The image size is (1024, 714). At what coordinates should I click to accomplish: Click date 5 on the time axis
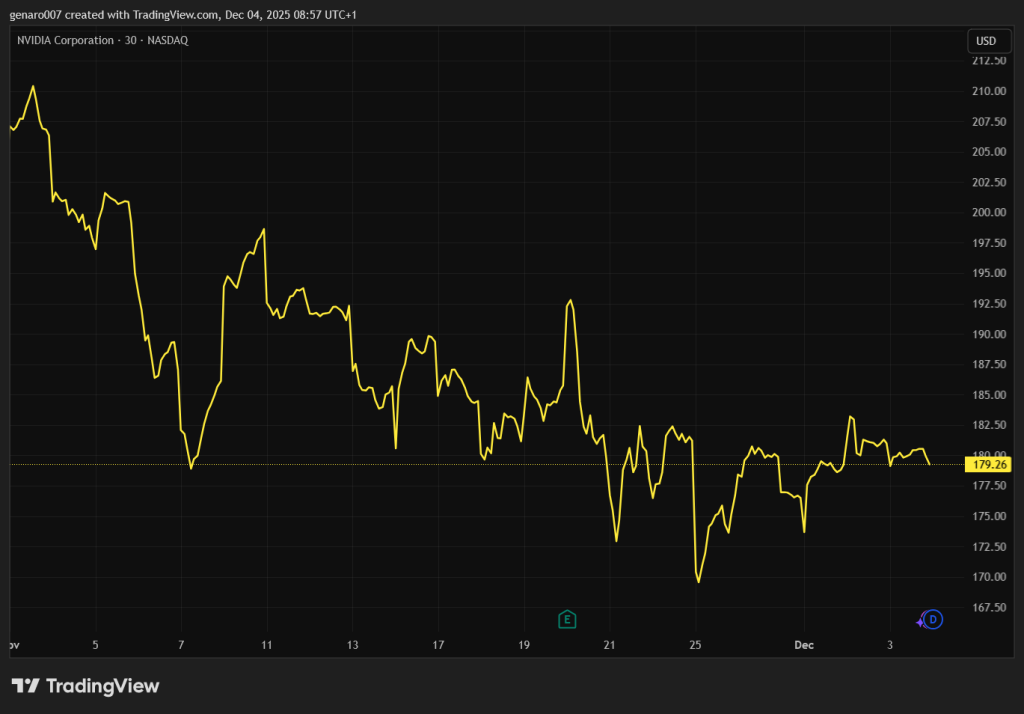point(95,645)
